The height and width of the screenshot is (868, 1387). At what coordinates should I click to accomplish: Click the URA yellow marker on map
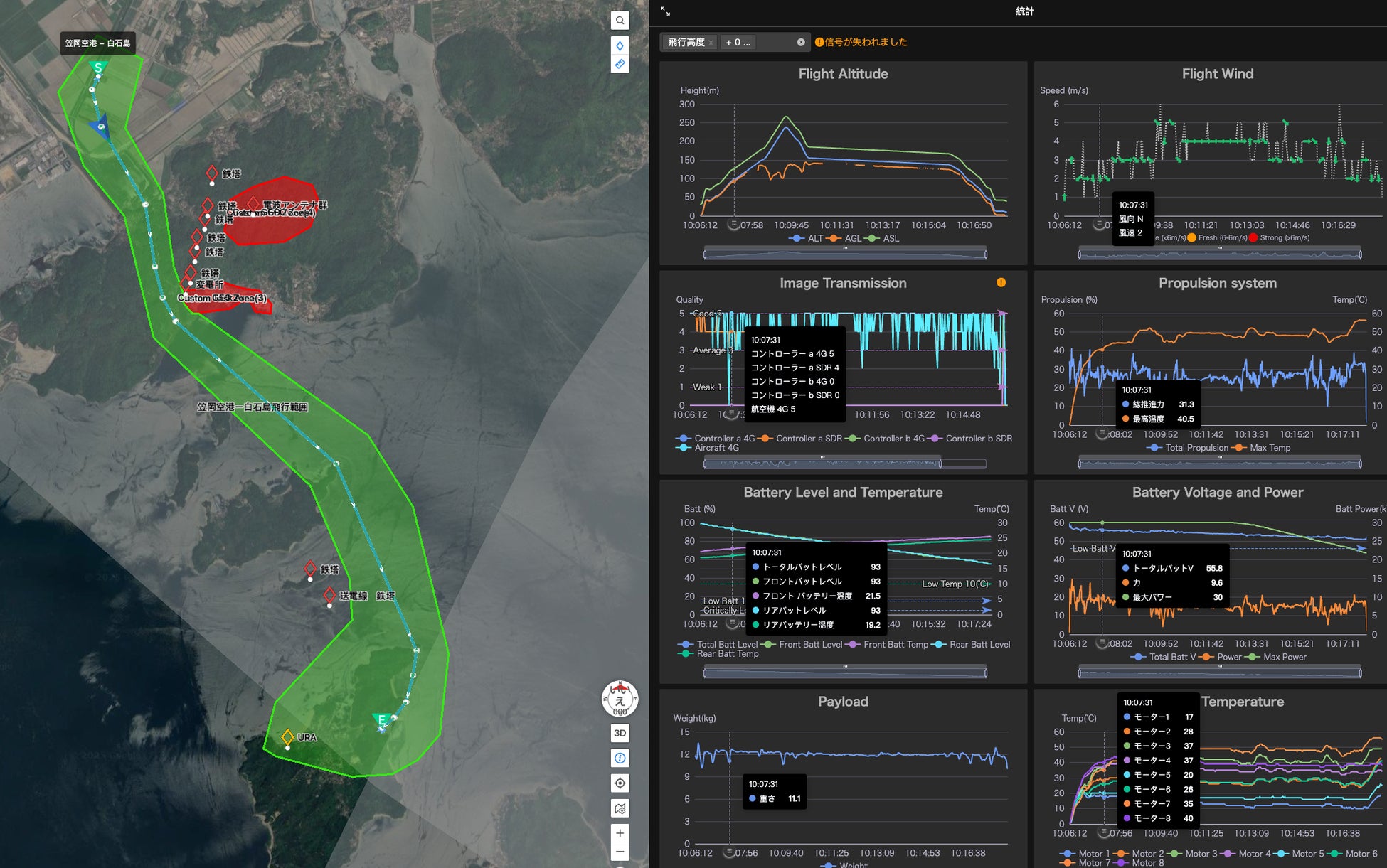coord(287,737)
